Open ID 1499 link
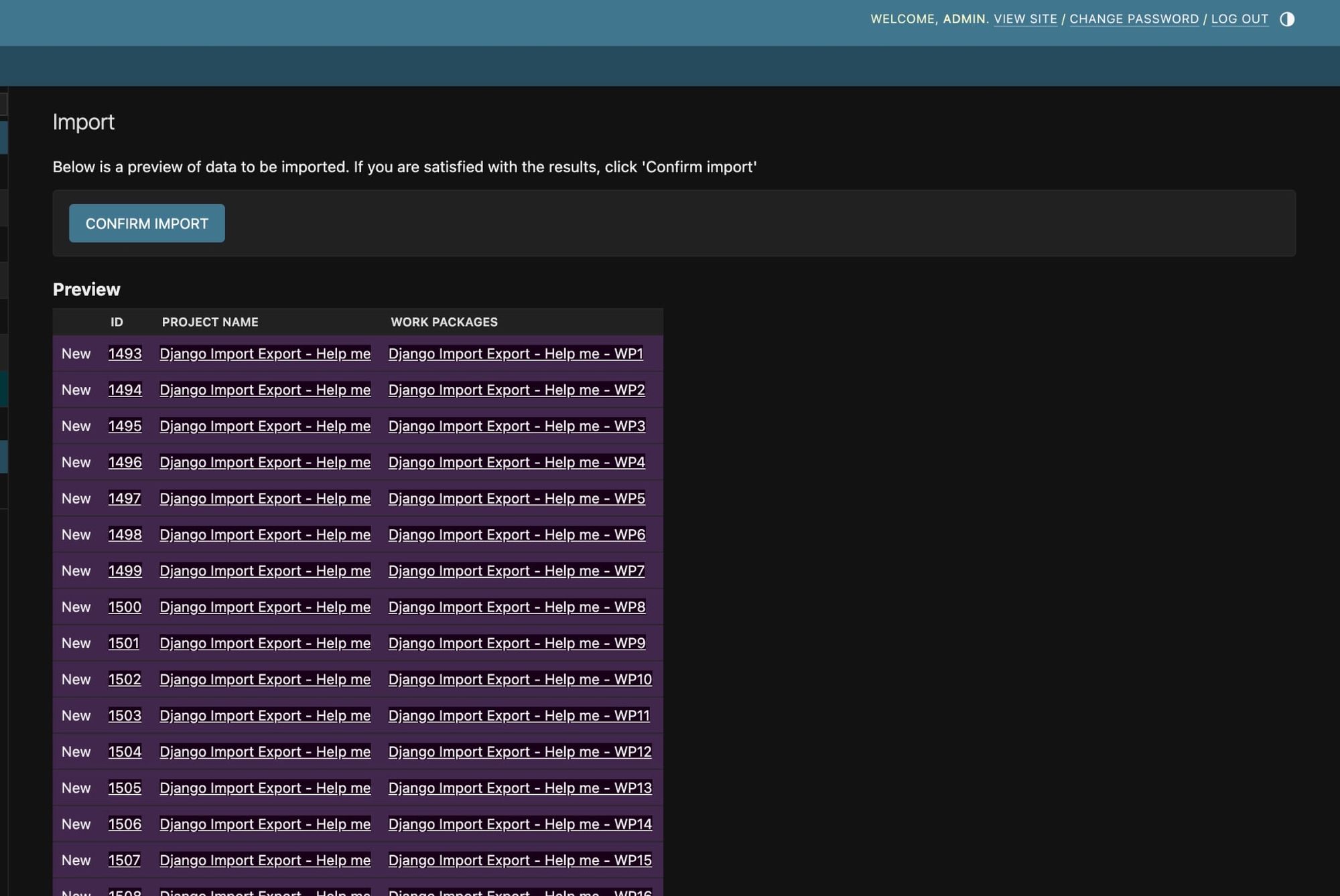 [x=125, y=571]
